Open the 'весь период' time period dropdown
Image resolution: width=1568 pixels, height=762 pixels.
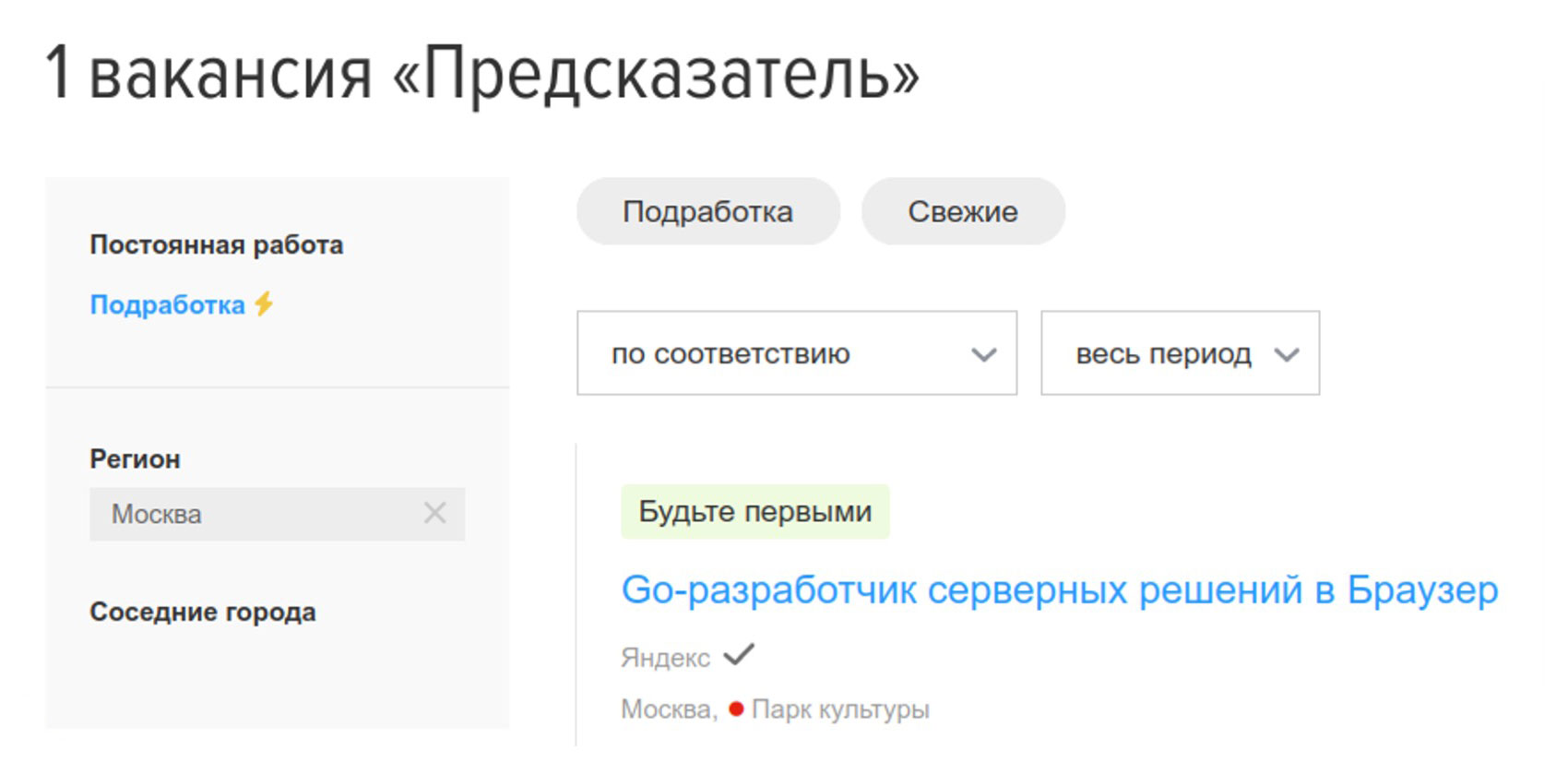pos(1163,353)
